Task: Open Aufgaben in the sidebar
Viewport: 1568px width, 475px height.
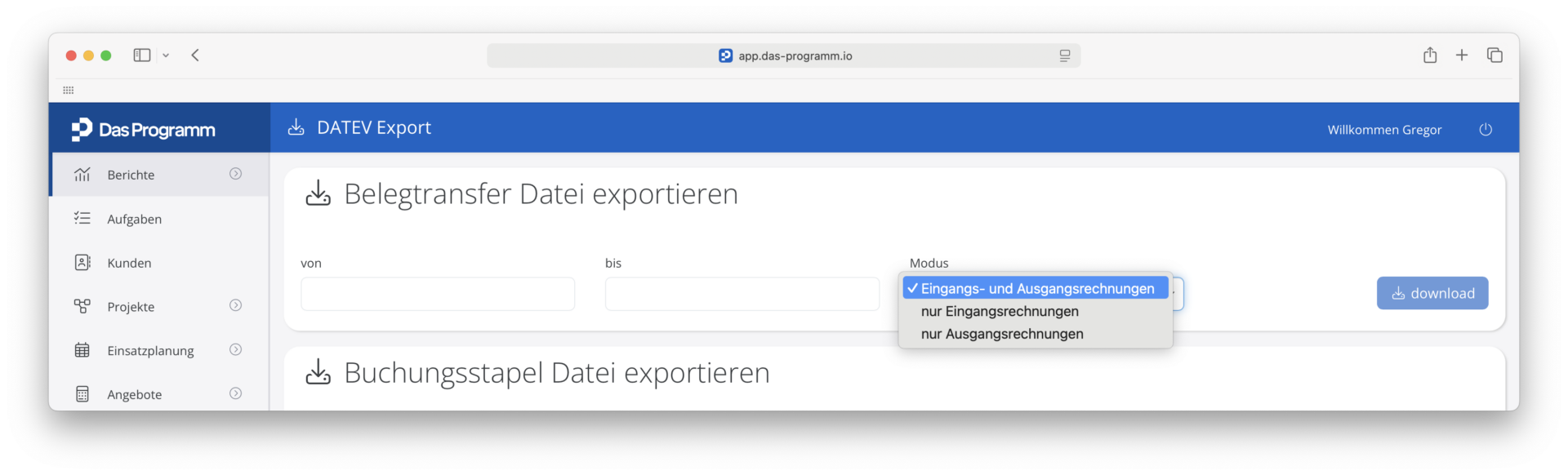Action: [x=159, y=219]
